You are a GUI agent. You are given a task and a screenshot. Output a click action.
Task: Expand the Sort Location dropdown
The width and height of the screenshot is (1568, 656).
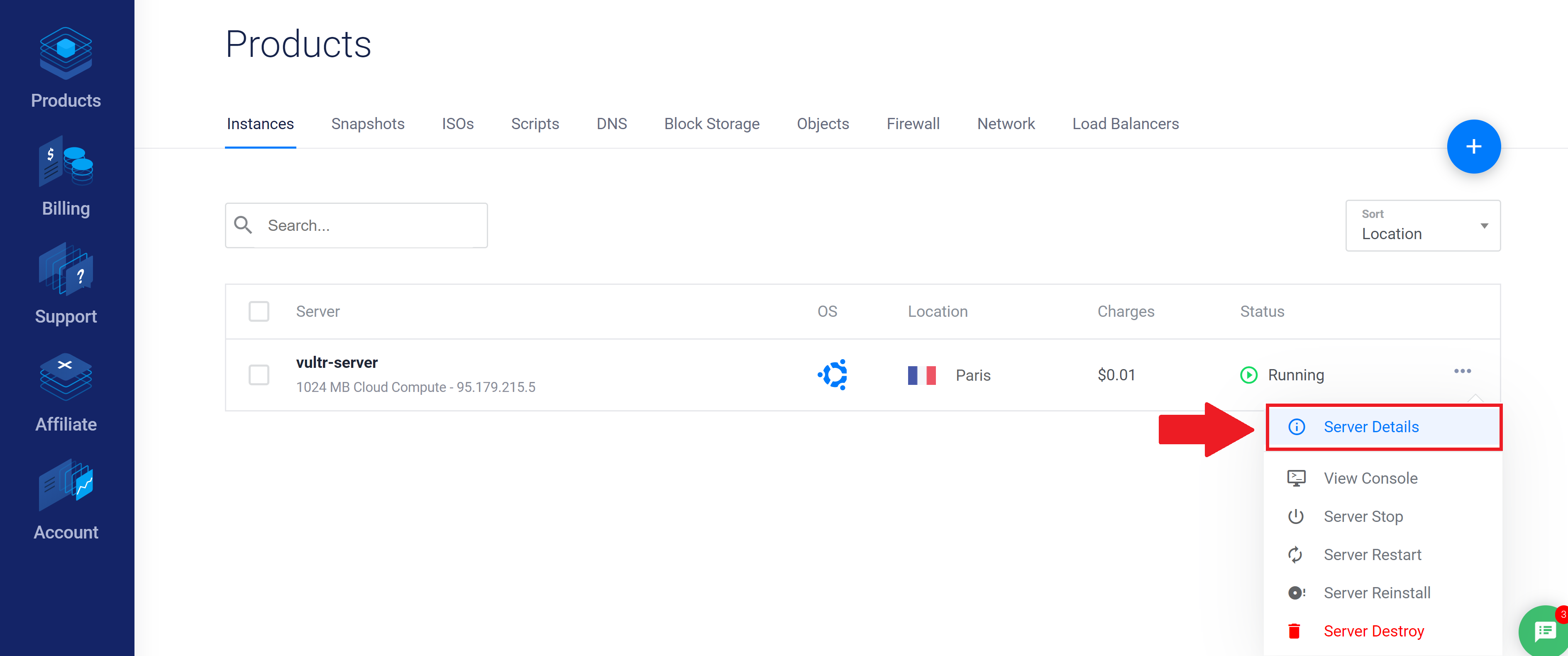[x=1422, y=225]
